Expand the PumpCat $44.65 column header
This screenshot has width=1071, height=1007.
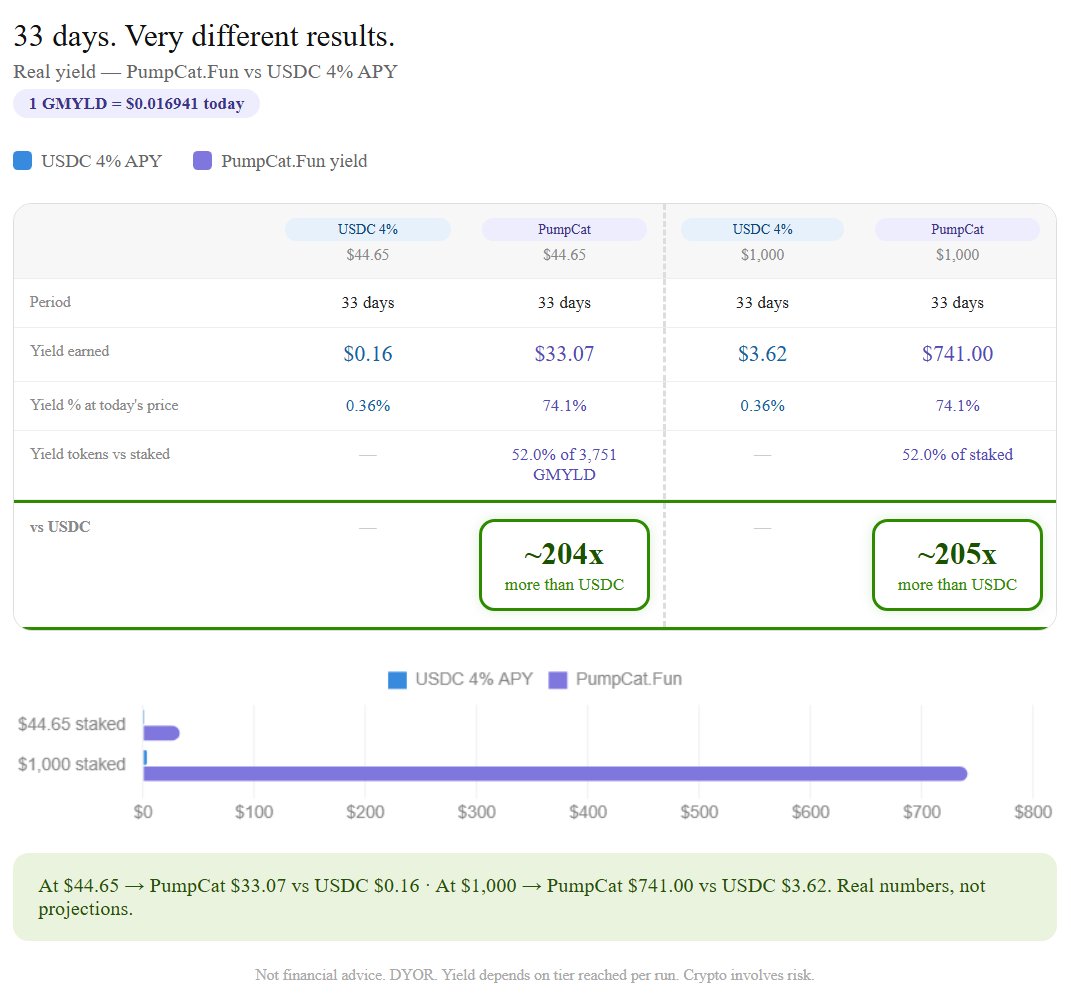pyautogui.click(x=564, y=229)
